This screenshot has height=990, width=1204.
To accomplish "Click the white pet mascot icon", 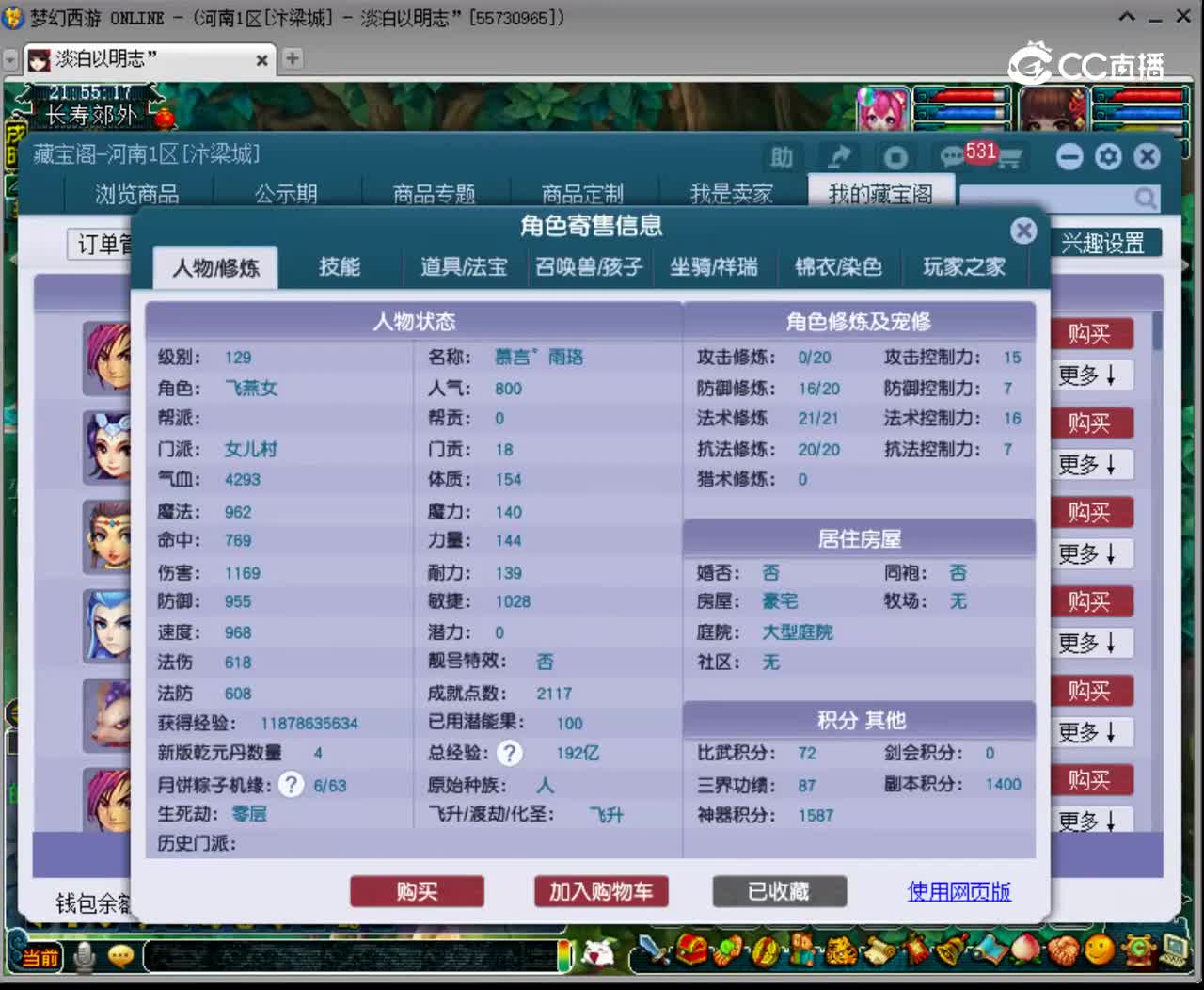I will tap(598, 954).
